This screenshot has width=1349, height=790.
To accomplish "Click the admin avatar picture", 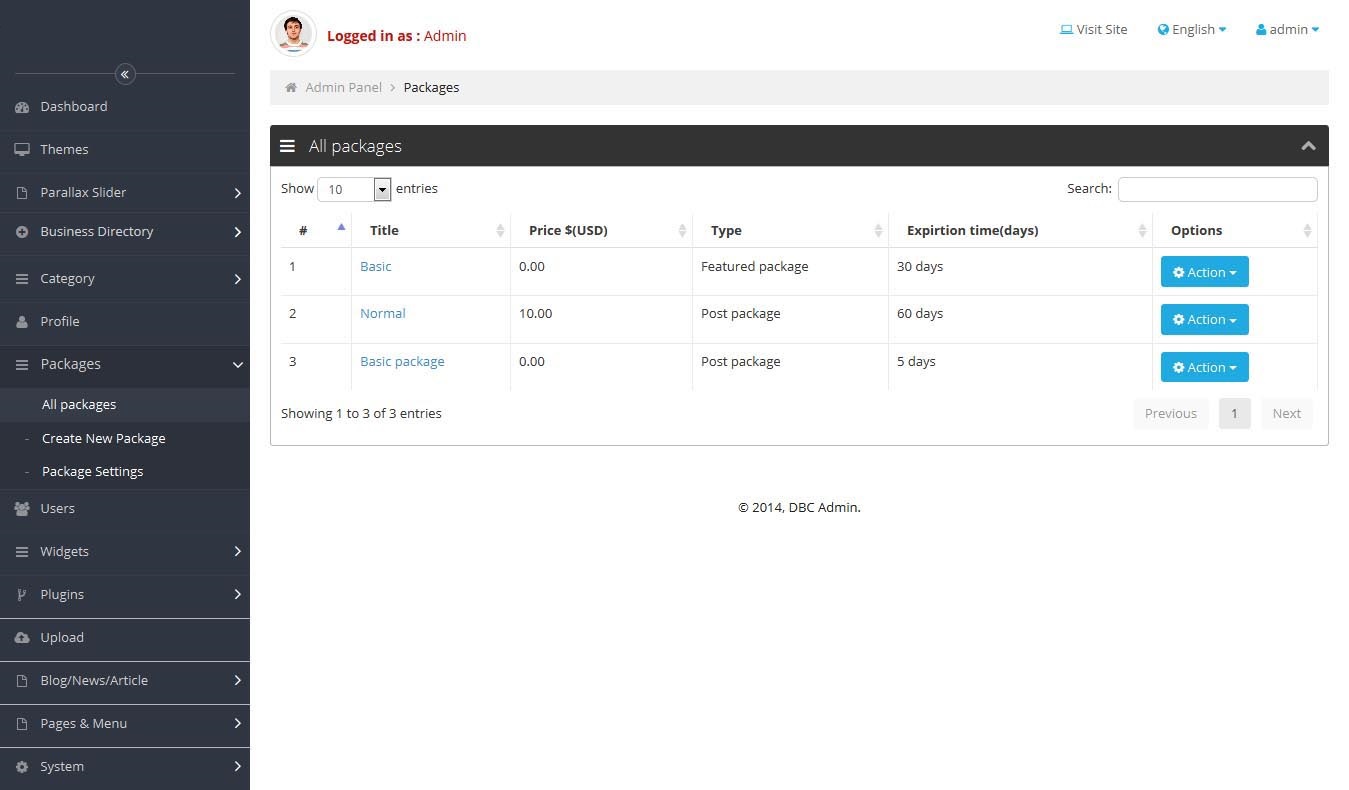I will coord(293,34).
